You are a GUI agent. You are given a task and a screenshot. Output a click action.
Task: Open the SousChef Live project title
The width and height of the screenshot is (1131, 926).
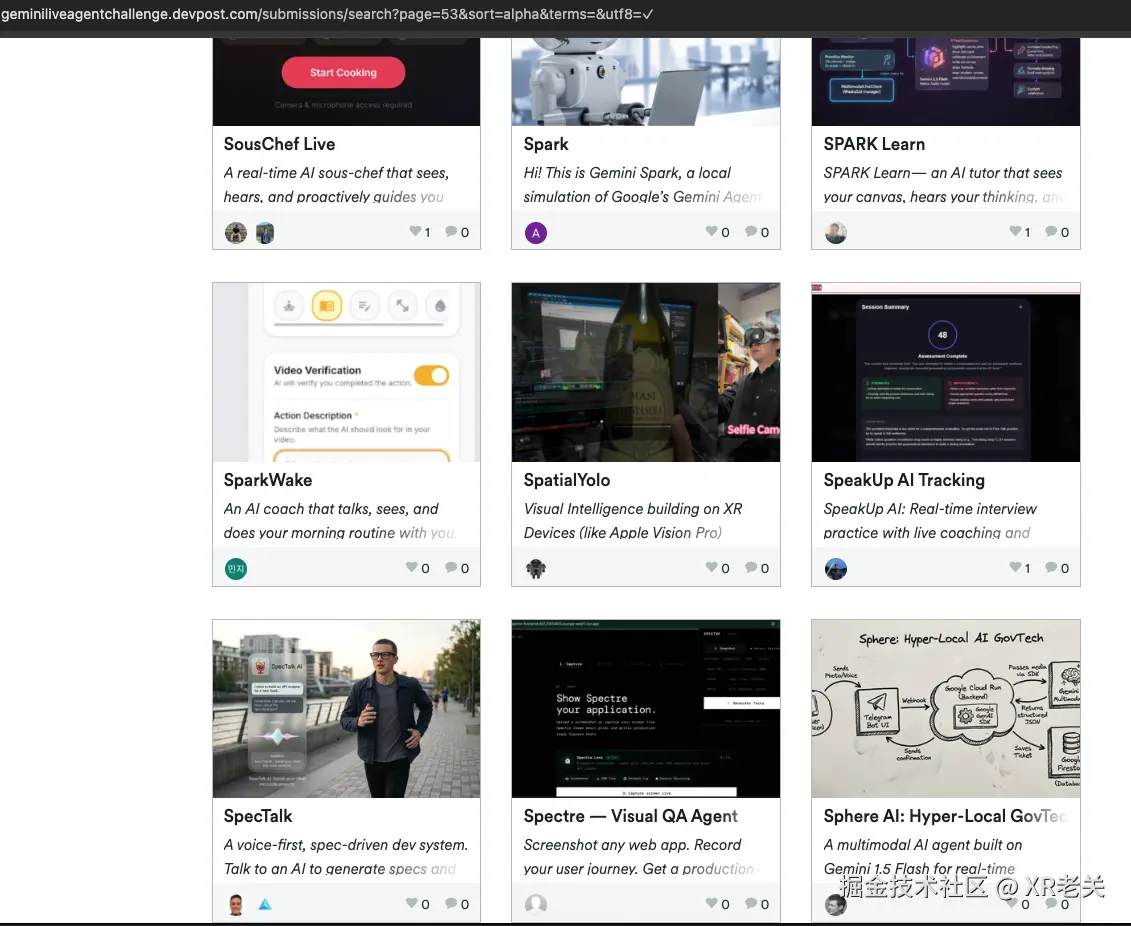coord(279,144)
